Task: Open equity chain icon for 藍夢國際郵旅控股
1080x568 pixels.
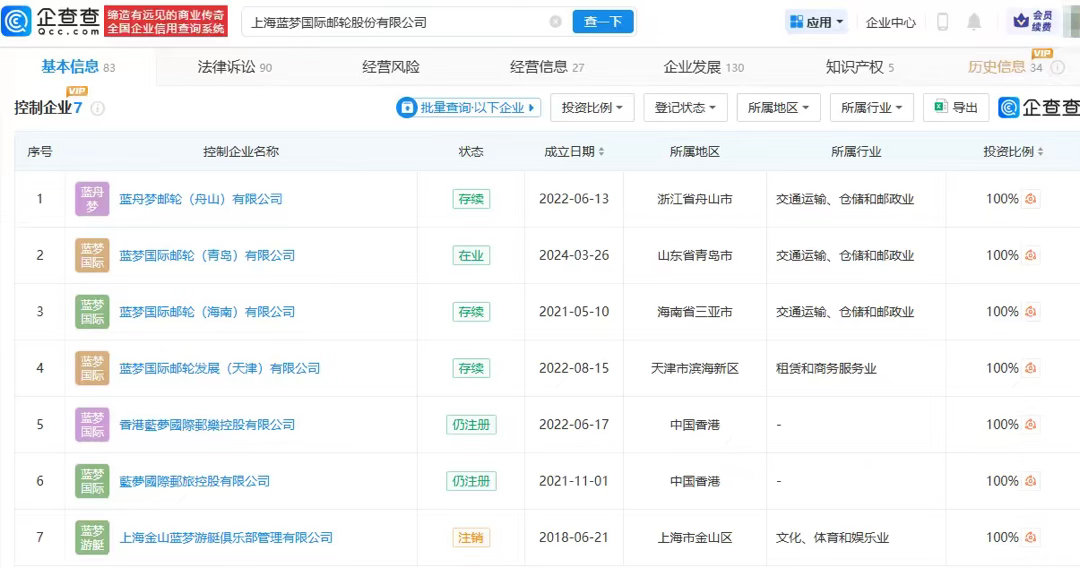Action: pos(1030,481)
